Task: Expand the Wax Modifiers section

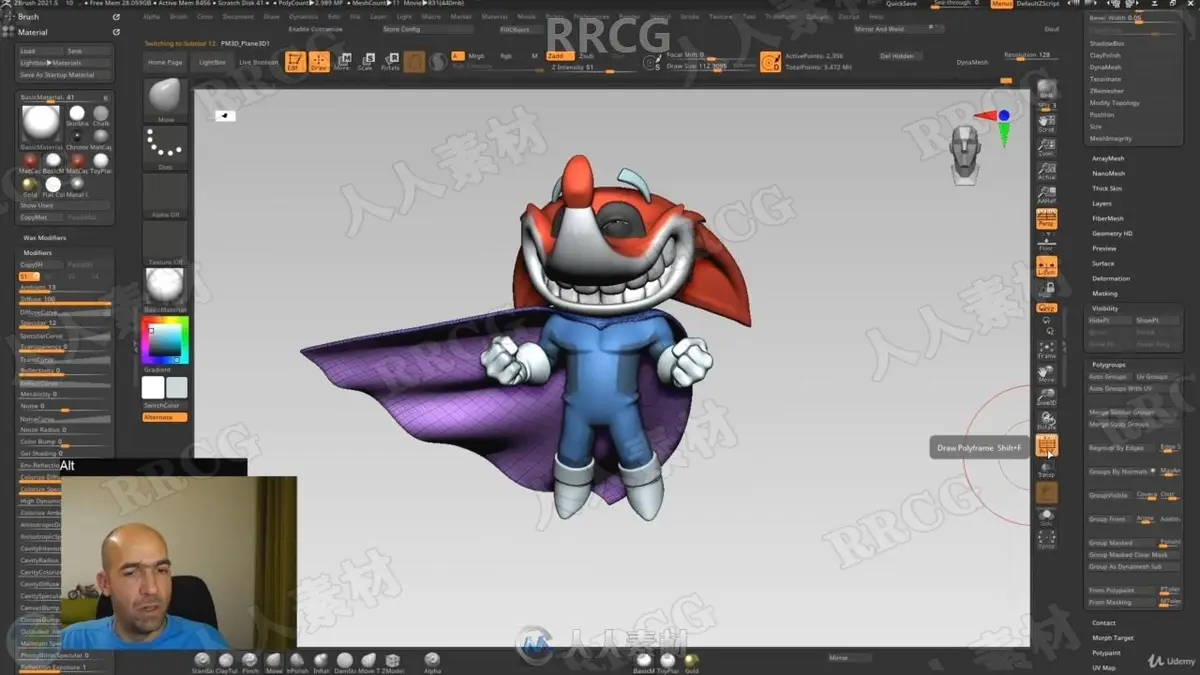Action: pos(45,238)
